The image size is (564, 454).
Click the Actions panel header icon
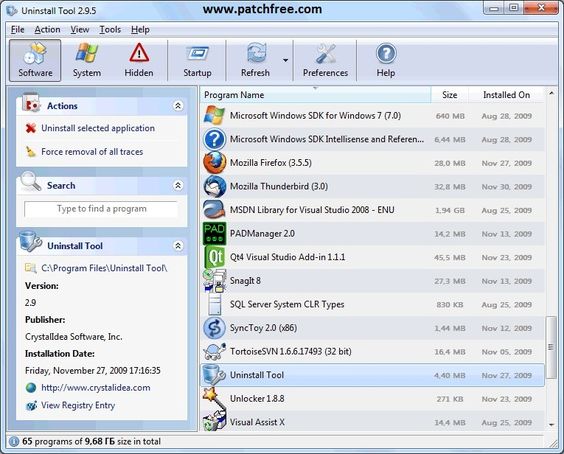pos(31,103)
